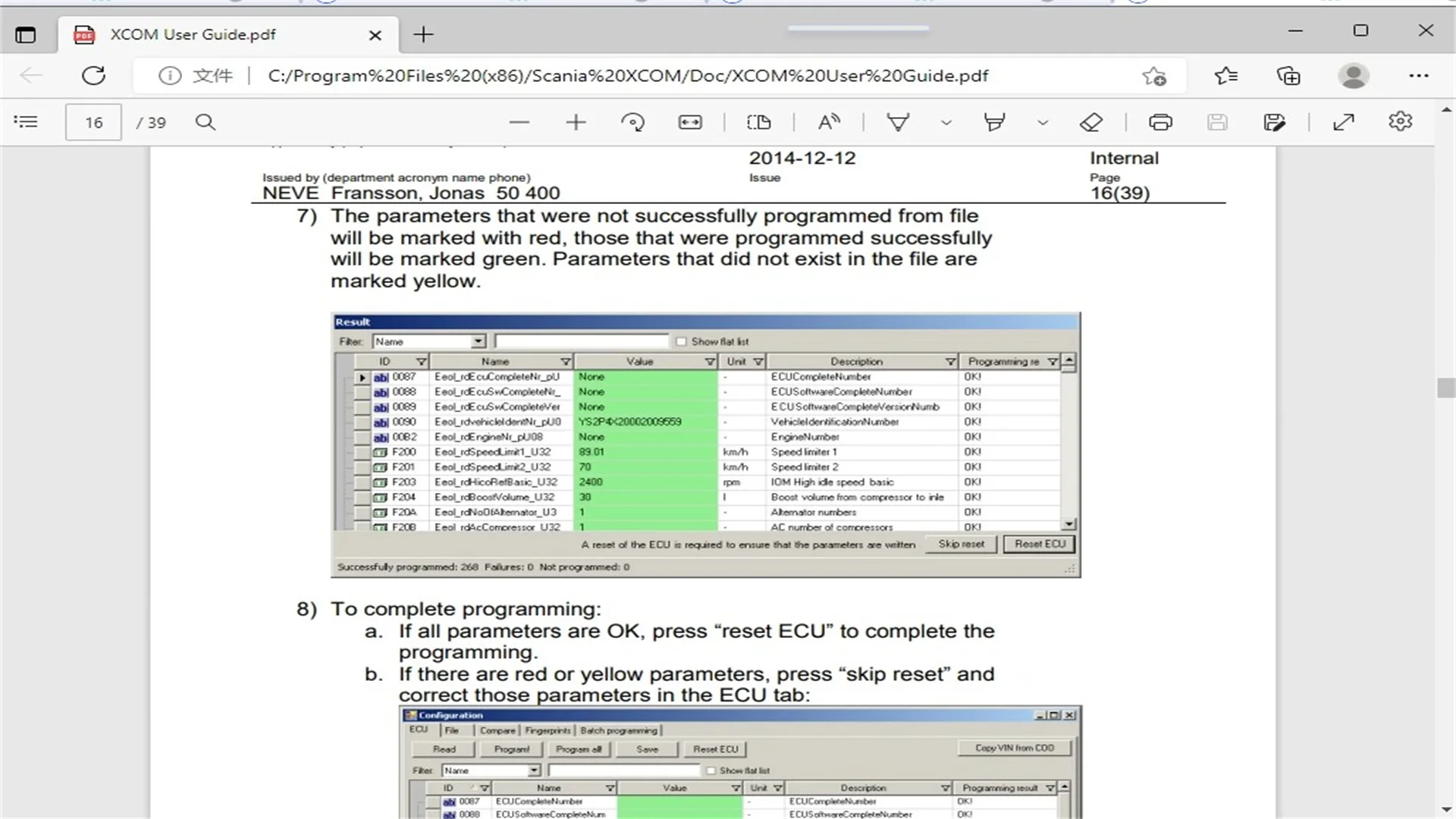Image resolution: width=1456 pixels, height=819 pixels.
Task: Zoom out with the minus icon
Action: click(519, 122)
